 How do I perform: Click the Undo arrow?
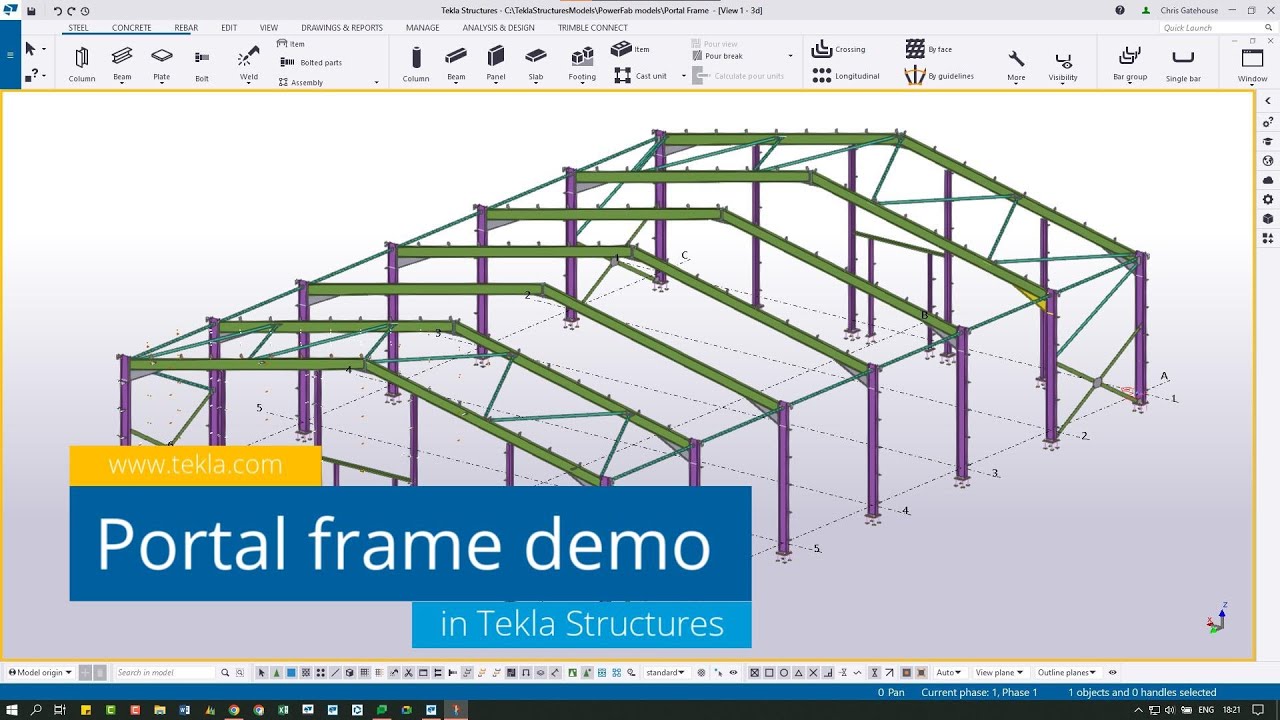58,11
